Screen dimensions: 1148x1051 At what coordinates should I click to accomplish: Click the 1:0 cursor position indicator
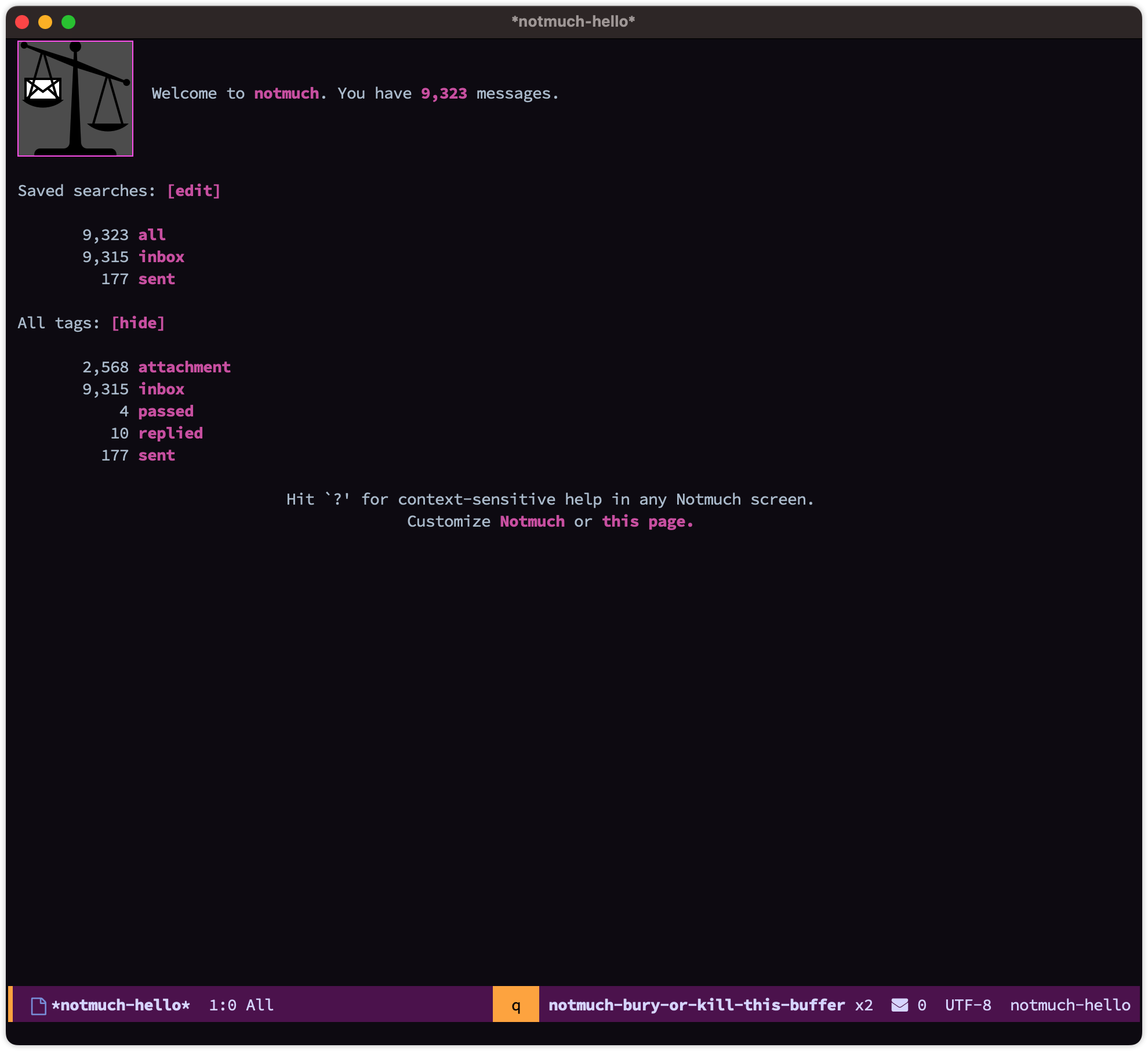pyautogui.click(x=223, y=1005)
